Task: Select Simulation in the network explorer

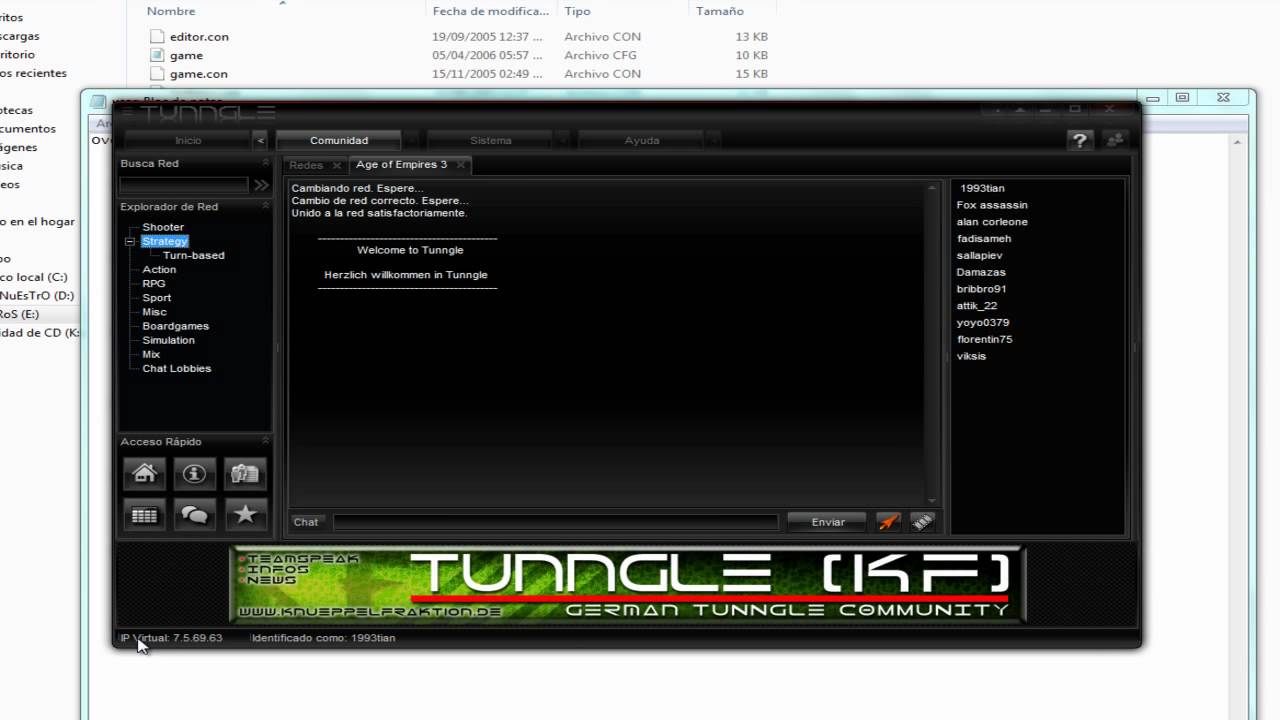Action: [168, 340]
